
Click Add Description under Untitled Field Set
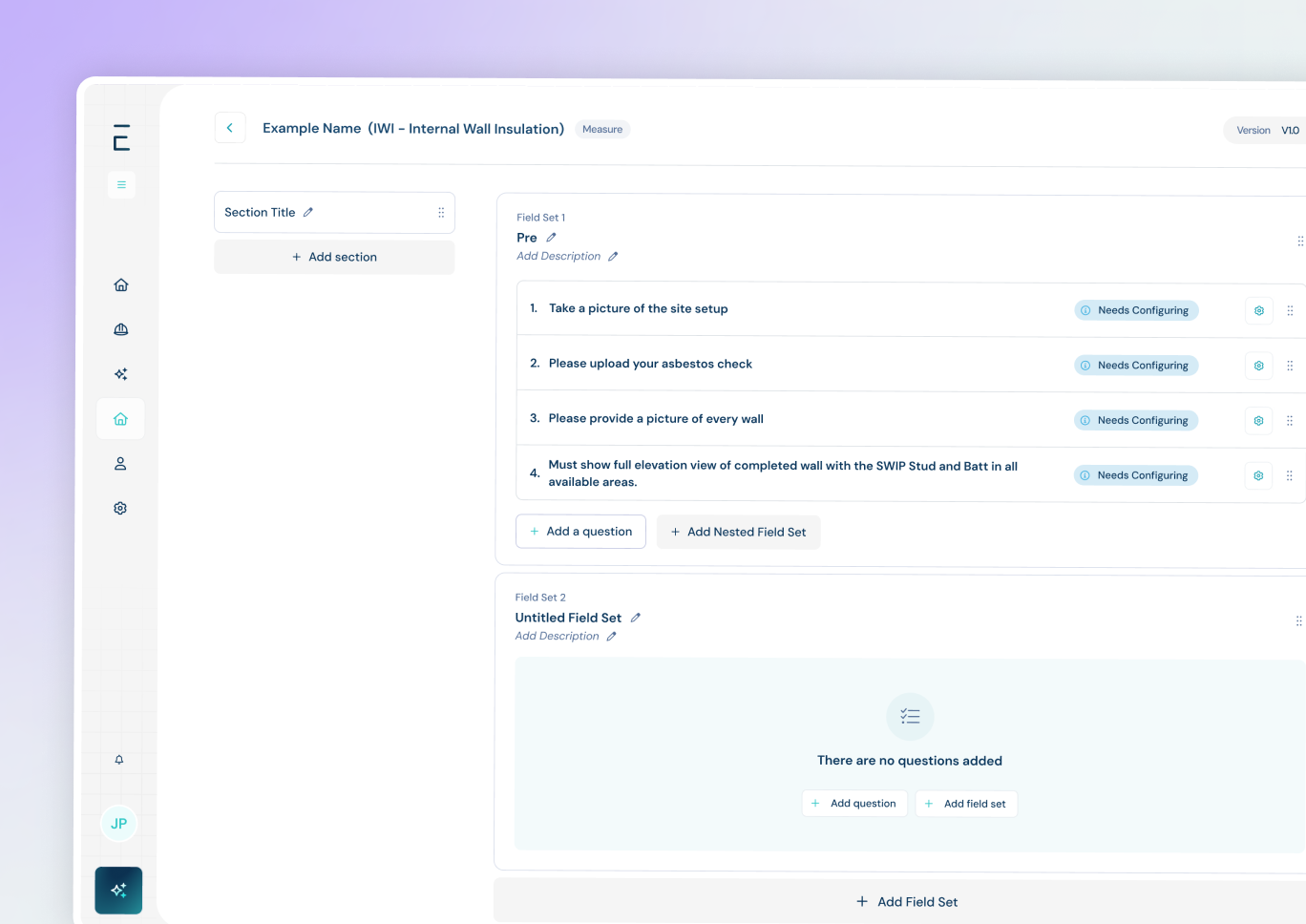coord(558,637)
